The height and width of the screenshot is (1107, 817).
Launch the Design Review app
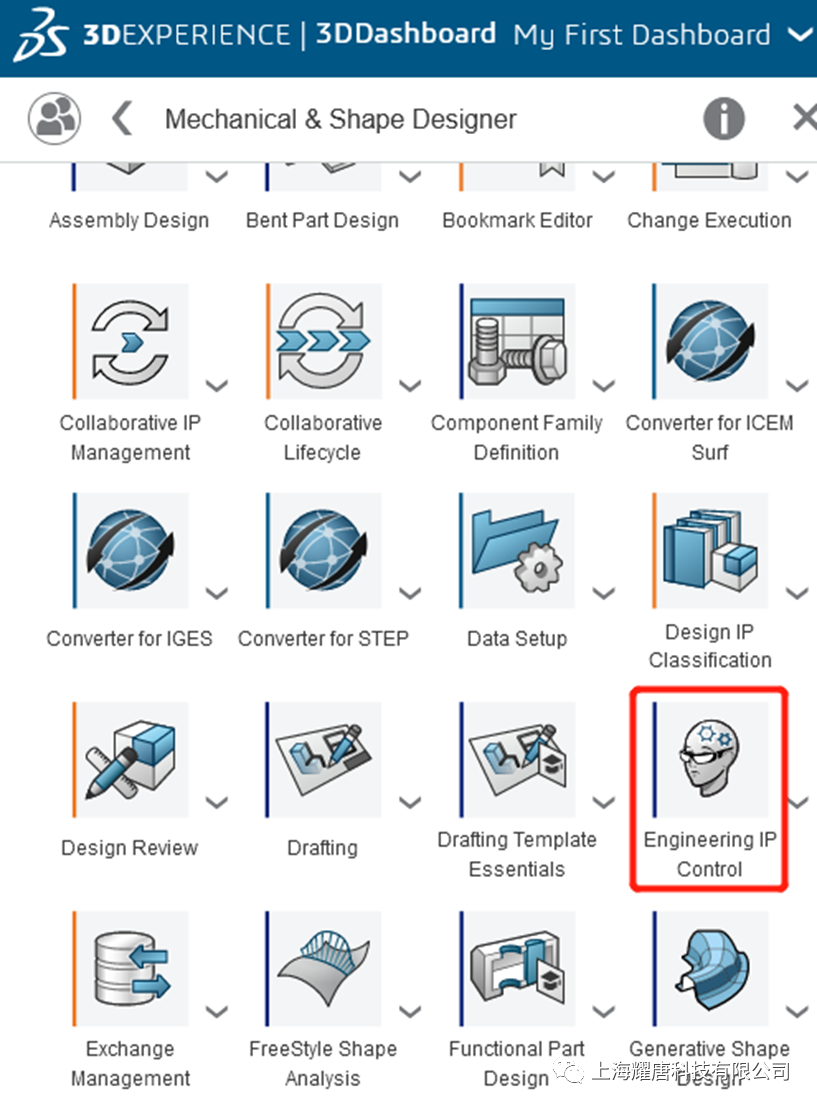[130, 760]
